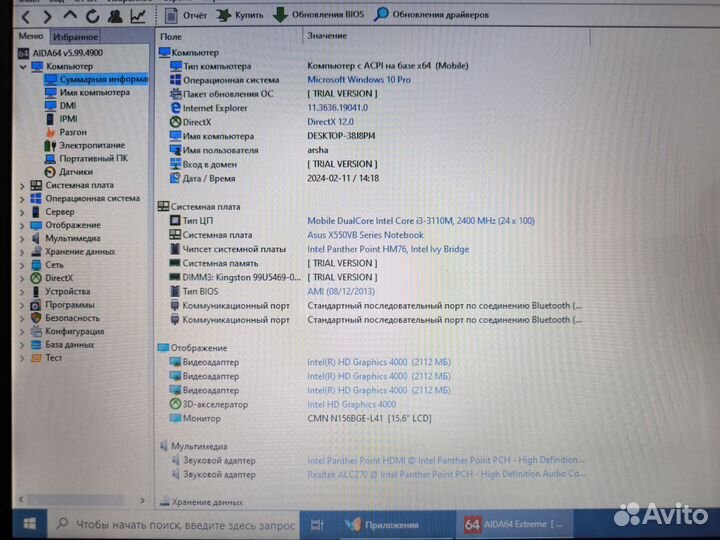Open the Отчёт report button
Viewport: 720px width, 540px height.
(186, 16)
